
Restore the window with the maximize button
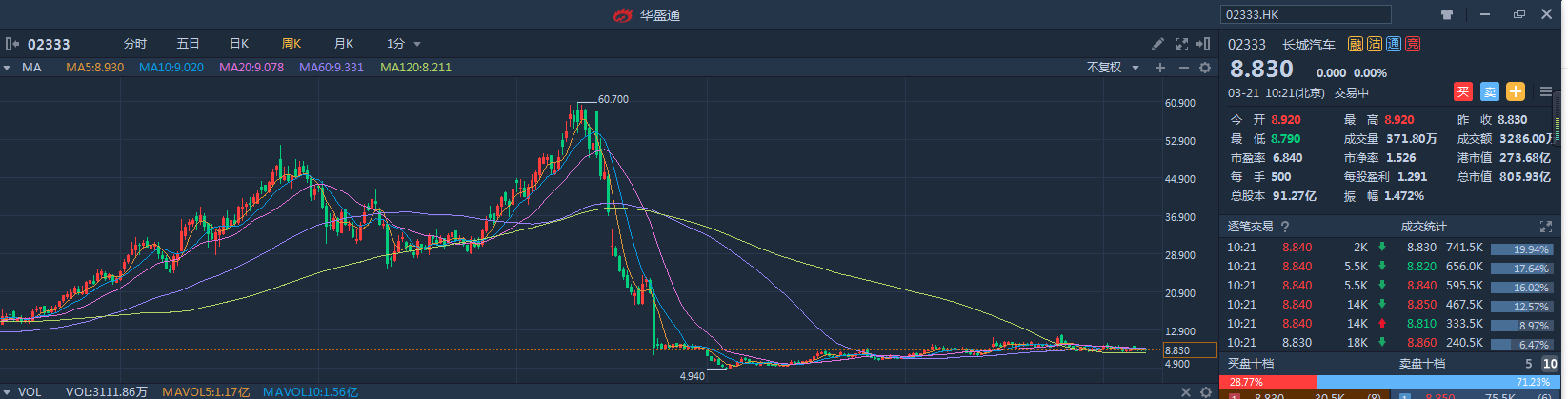tap(1518, 14)
